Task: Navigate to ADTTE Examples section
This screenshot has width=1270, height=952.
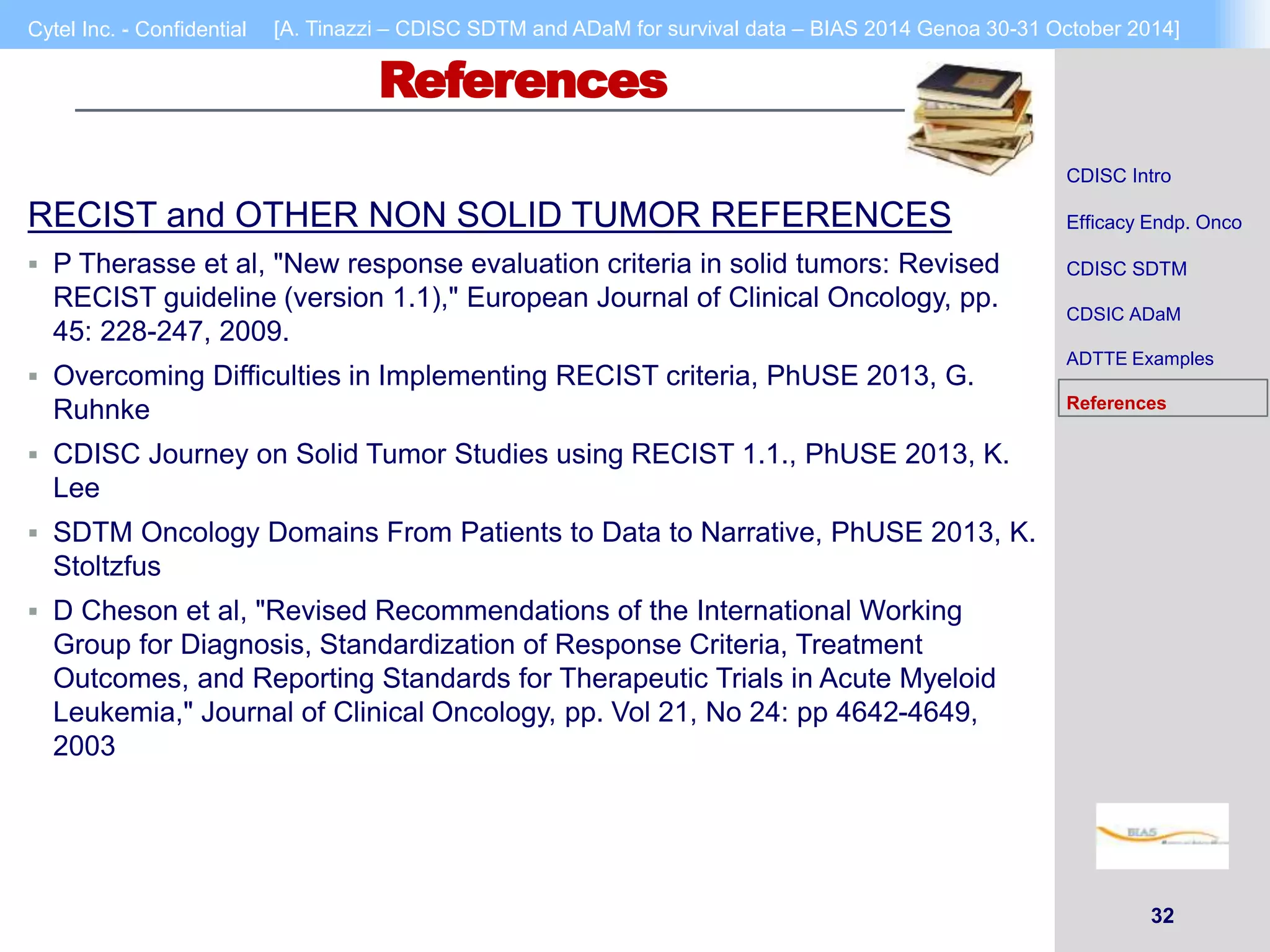Action: point(1139,359)
